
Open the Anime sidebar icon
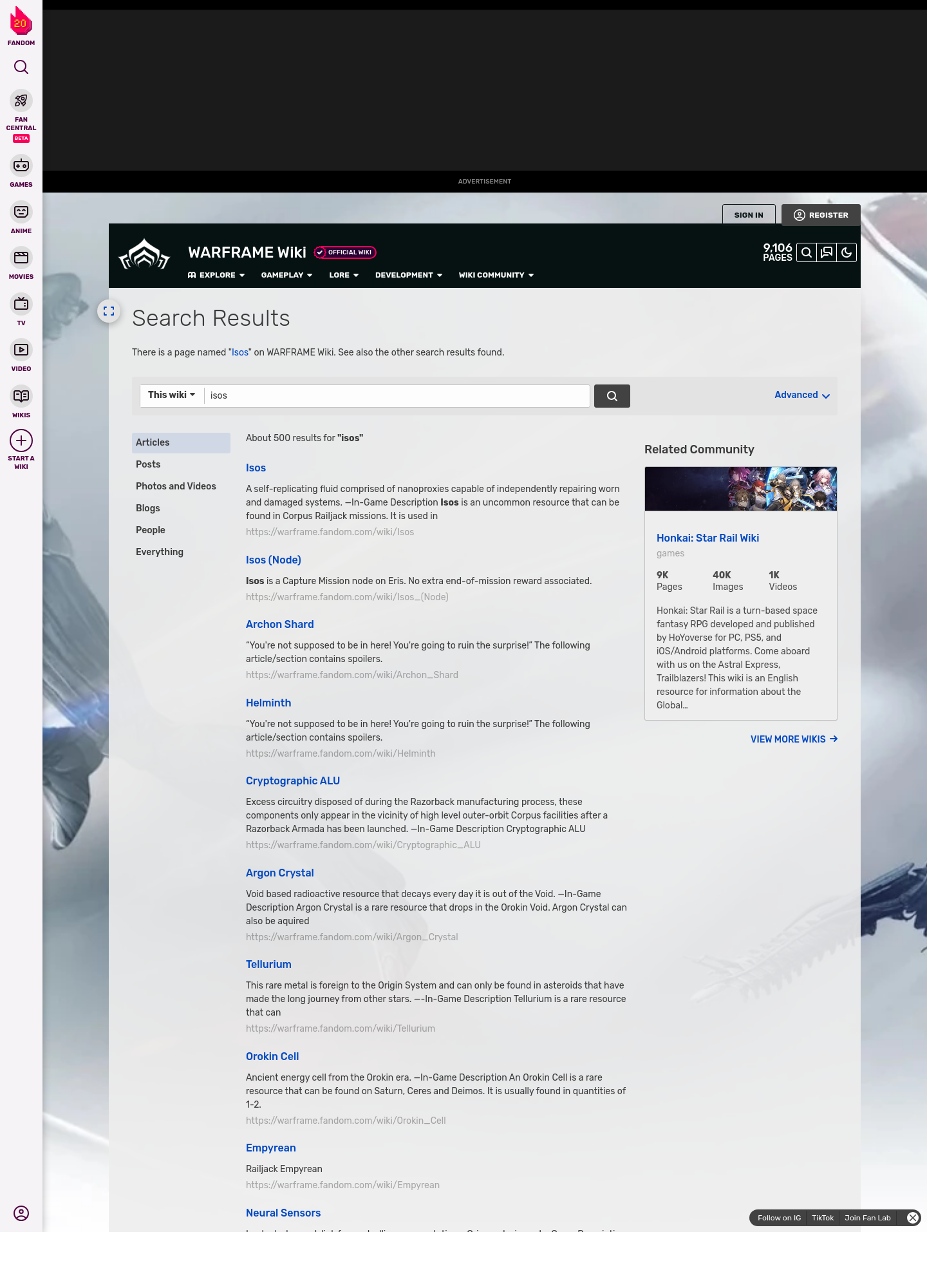point(21,212)
